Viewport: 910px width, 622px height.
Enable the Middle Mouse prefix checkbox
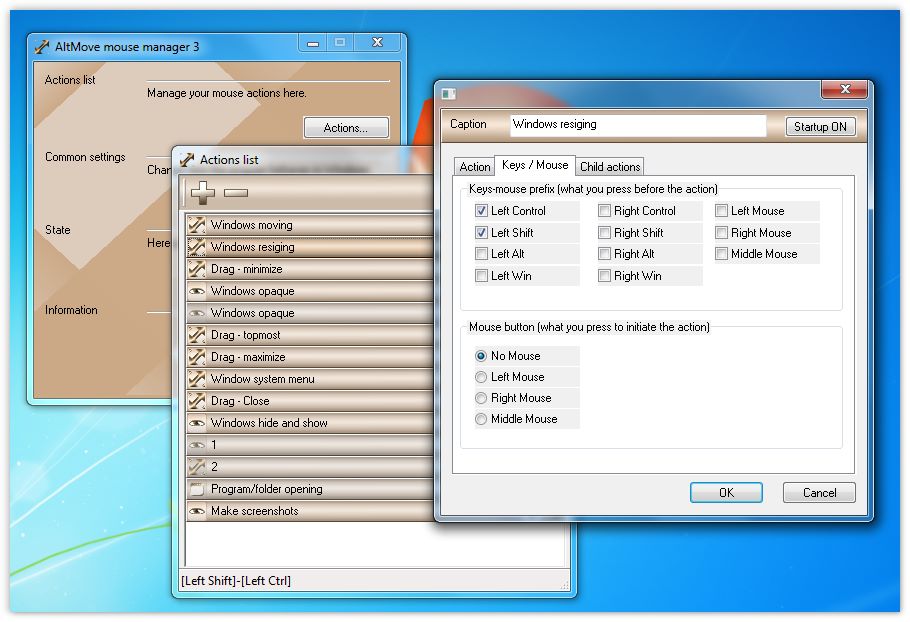tap(722, 254)
